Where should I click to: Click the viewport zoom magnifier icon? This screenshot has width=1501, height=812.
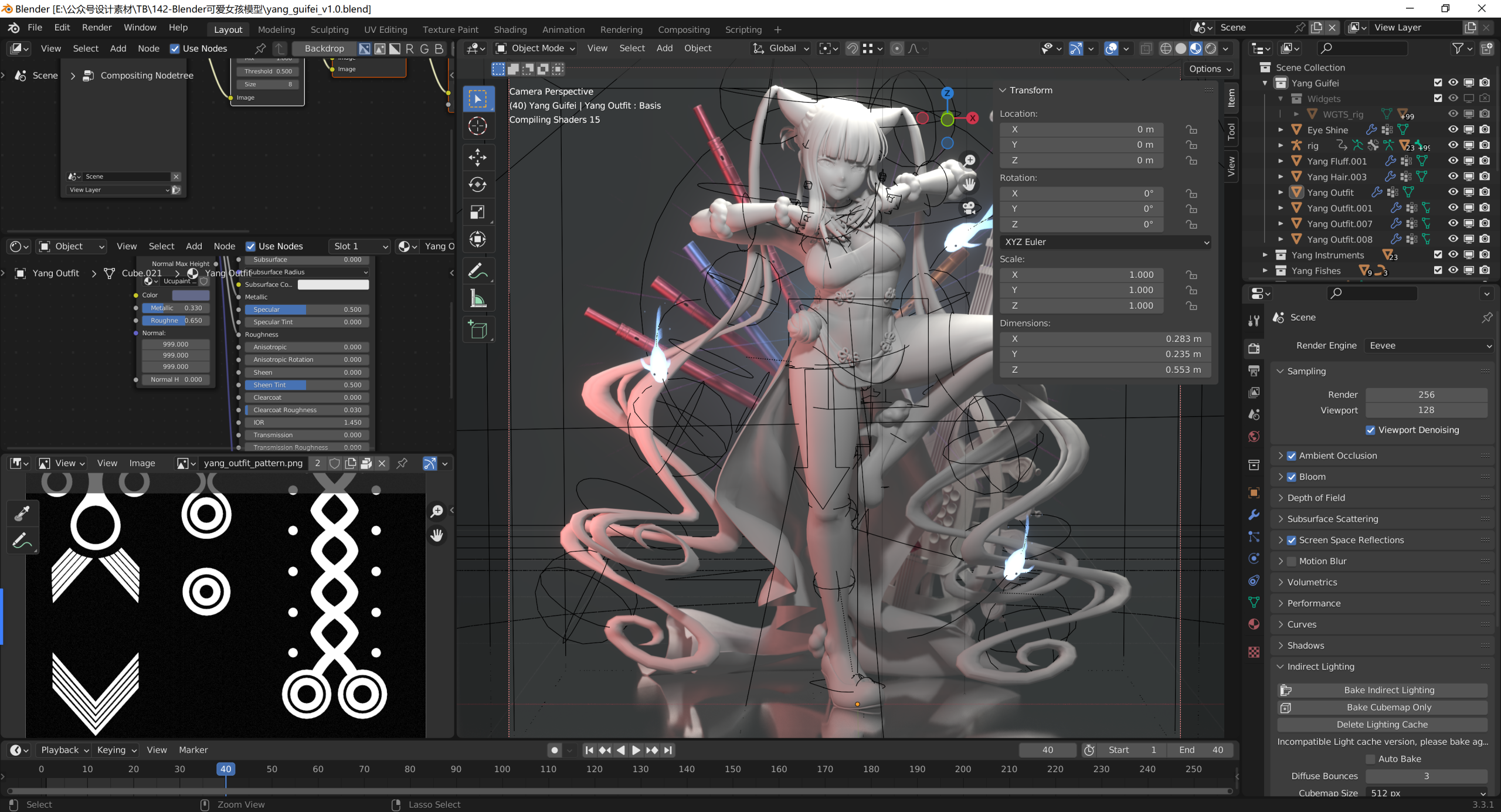(970, 160)
